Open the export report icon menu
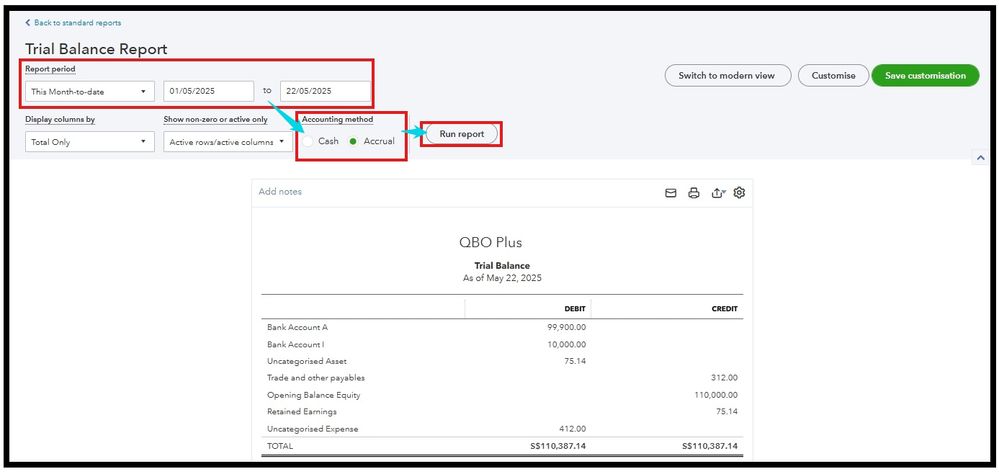The width and height of the screenshot is (999, 472). click(718, 193)
